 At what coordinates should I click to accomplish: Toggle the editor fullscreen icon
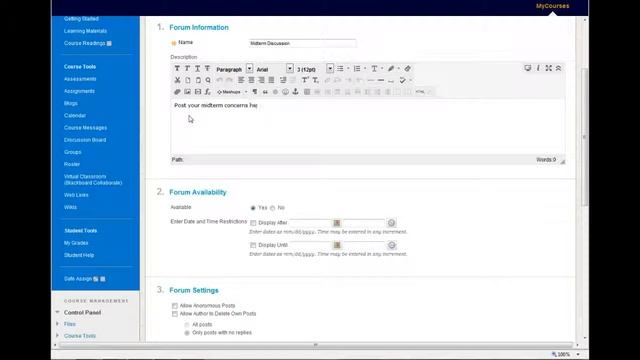click(x=549, y=68)
